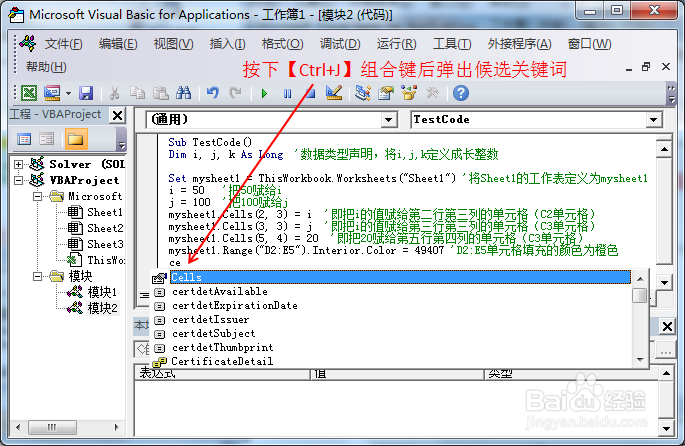This screenshot has height=446, width=685.
Task: Click the autocomplete list scroll down arrow
Action: 640,360
